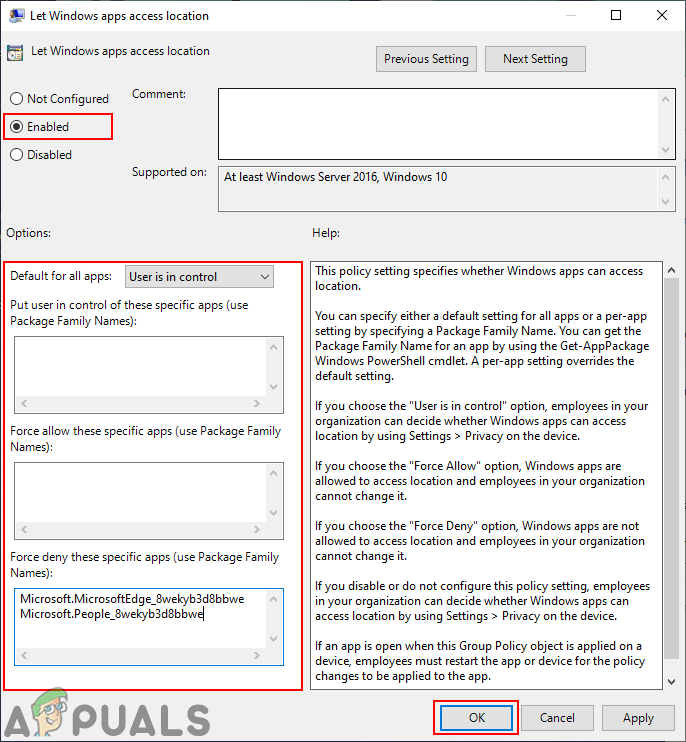This screenshot has height=742, width=686.
Task: Click the Help panel vertical scrollbar thumb
Action: click(671, 468)
